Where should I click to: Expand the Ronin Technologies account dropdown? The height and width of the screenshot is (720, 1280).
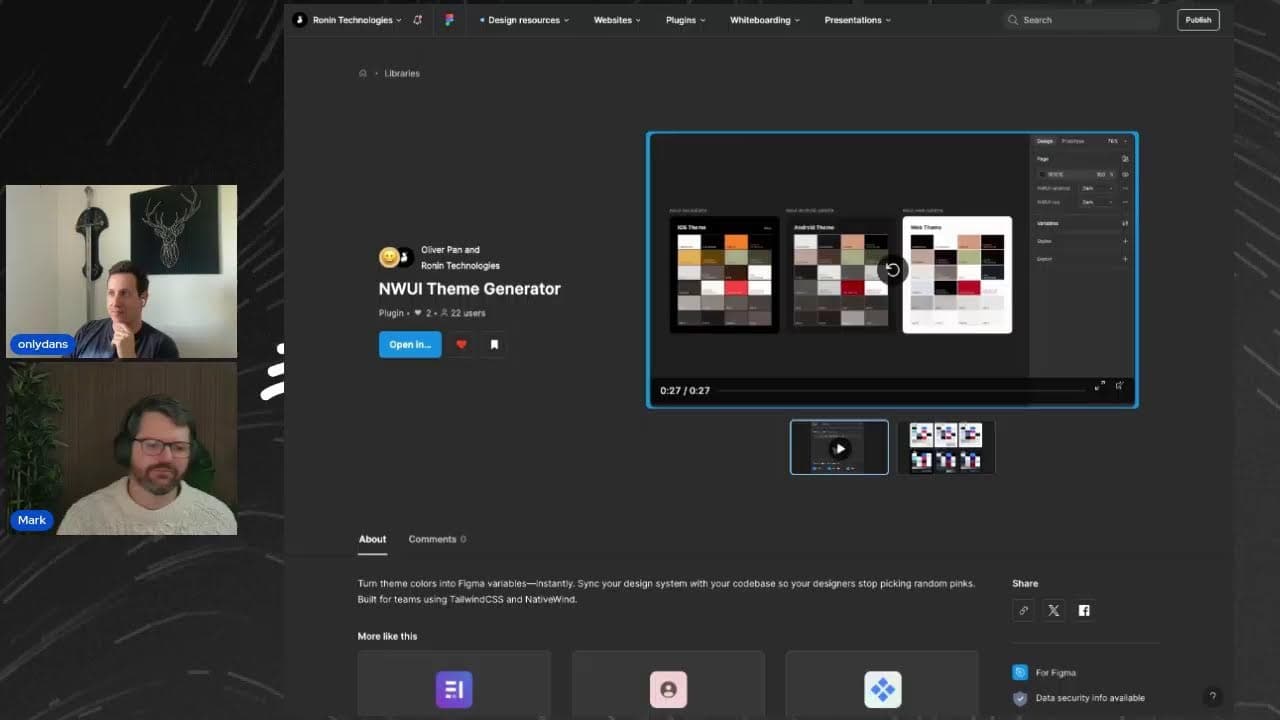click(352, 20)
